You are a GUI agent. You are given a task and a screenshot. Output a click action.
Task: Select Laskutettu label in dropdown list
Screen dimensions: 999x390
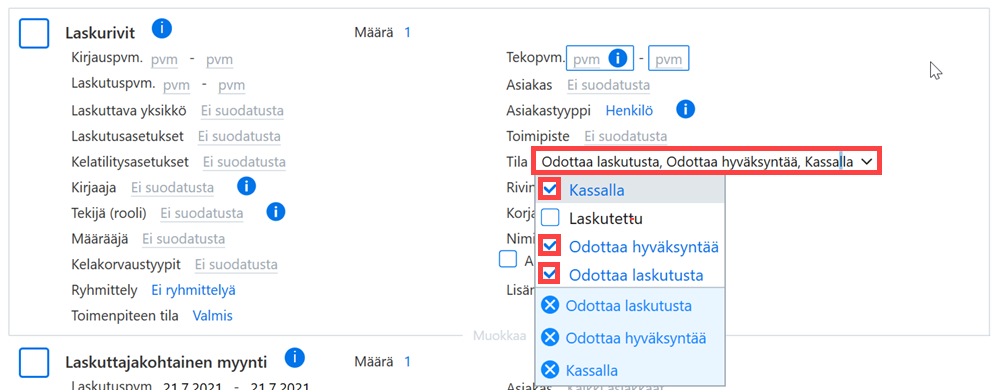click(x=606, y=219)
